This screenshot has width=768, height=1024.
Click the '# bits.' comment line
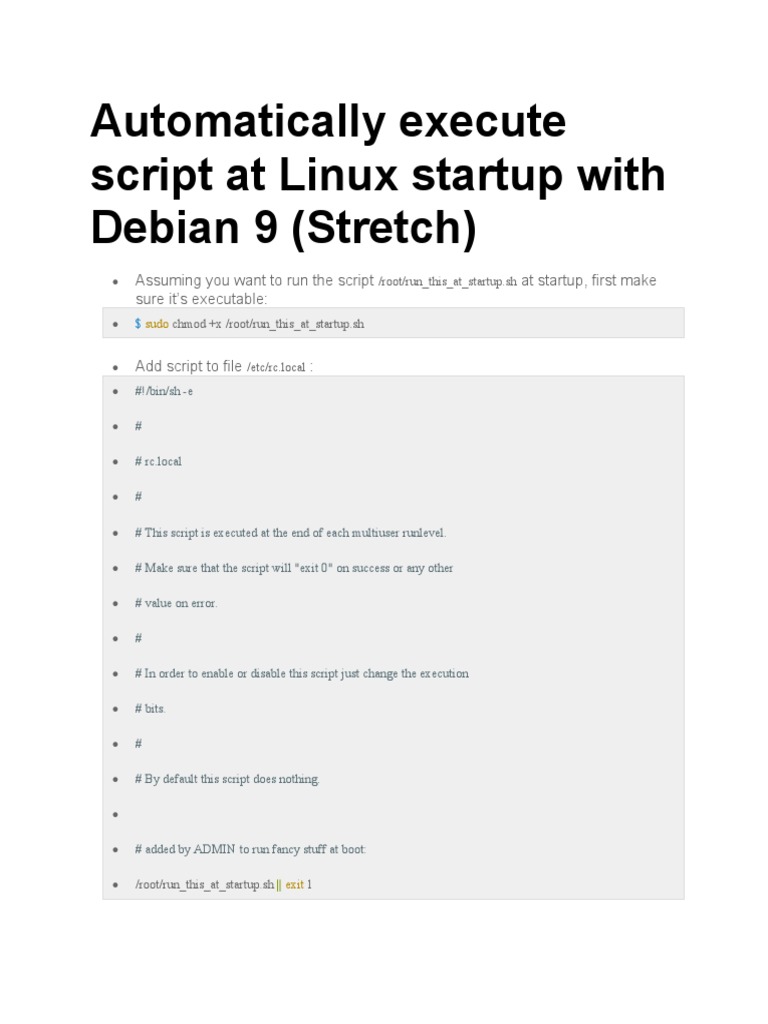[150, 709]
